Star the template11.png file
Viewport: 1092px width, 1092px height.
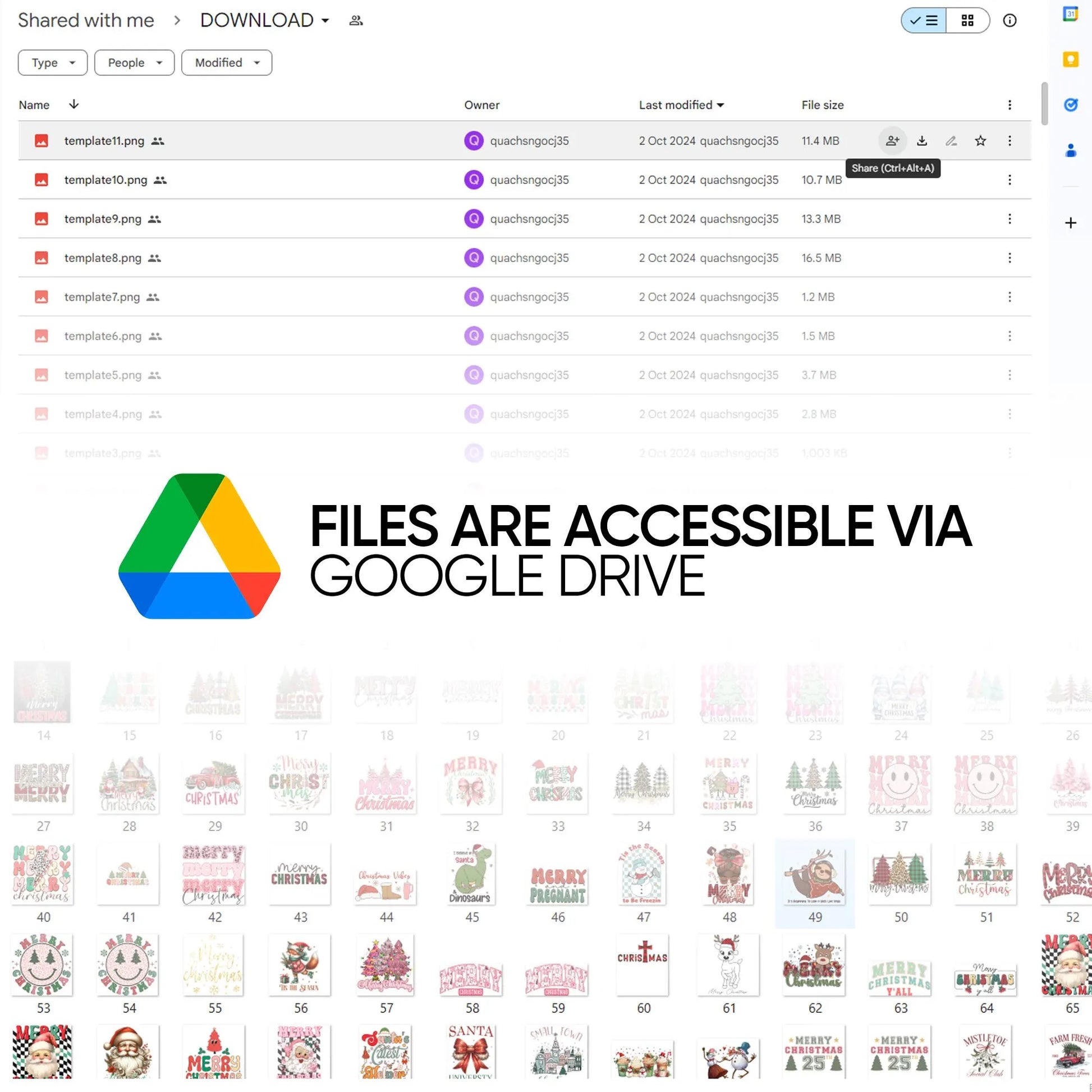pyautogui.click(x=981, y=141)
